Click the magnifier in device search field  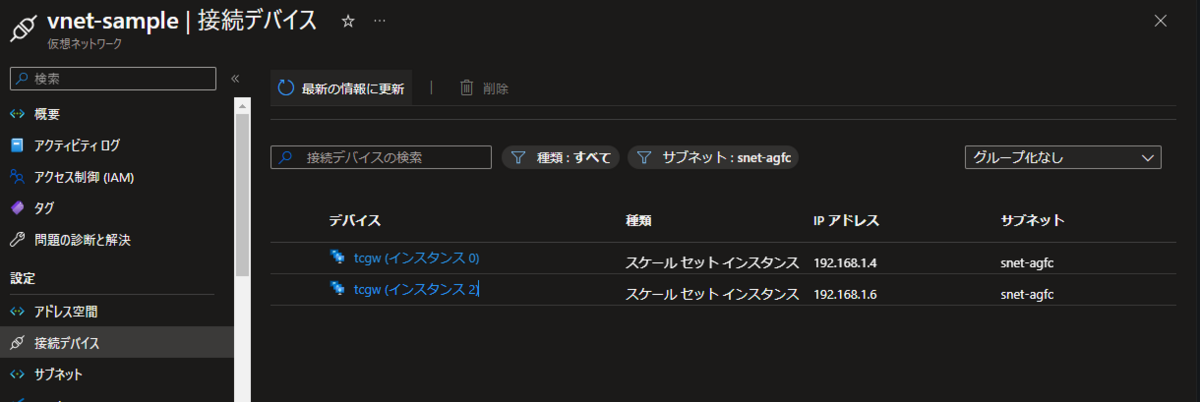(287, 157)
